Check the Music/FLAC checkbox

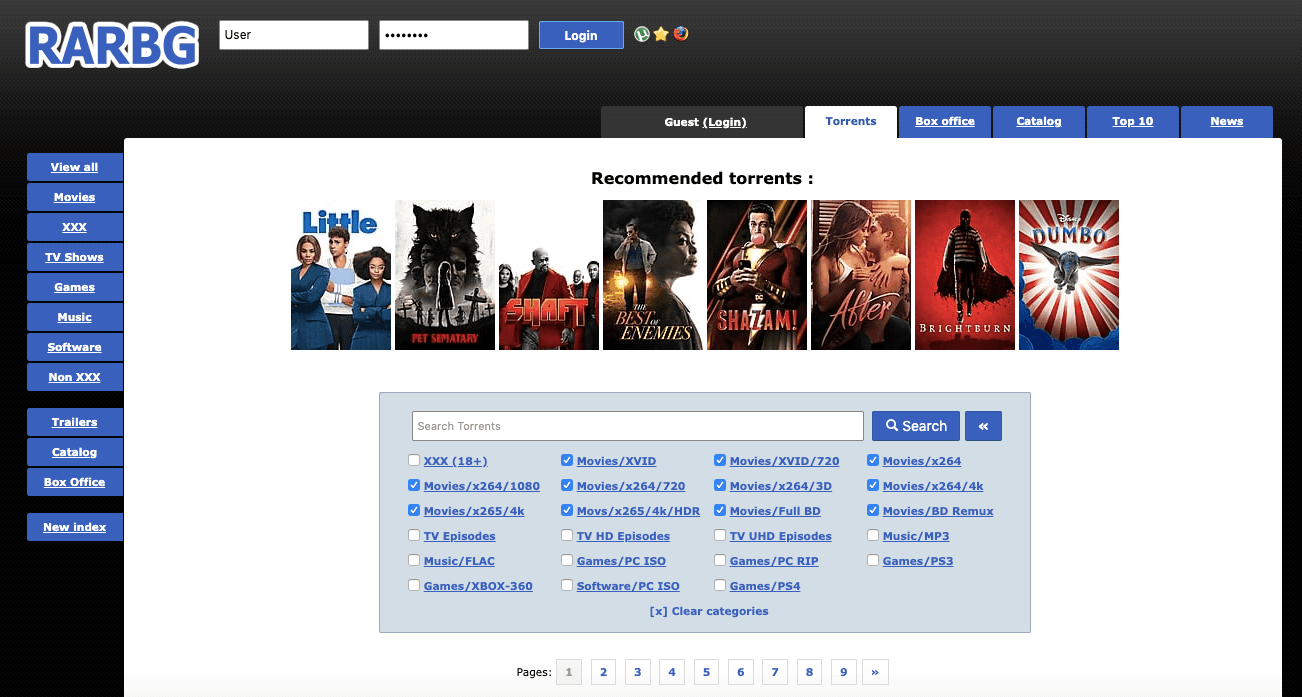click(x=414, y=561)
